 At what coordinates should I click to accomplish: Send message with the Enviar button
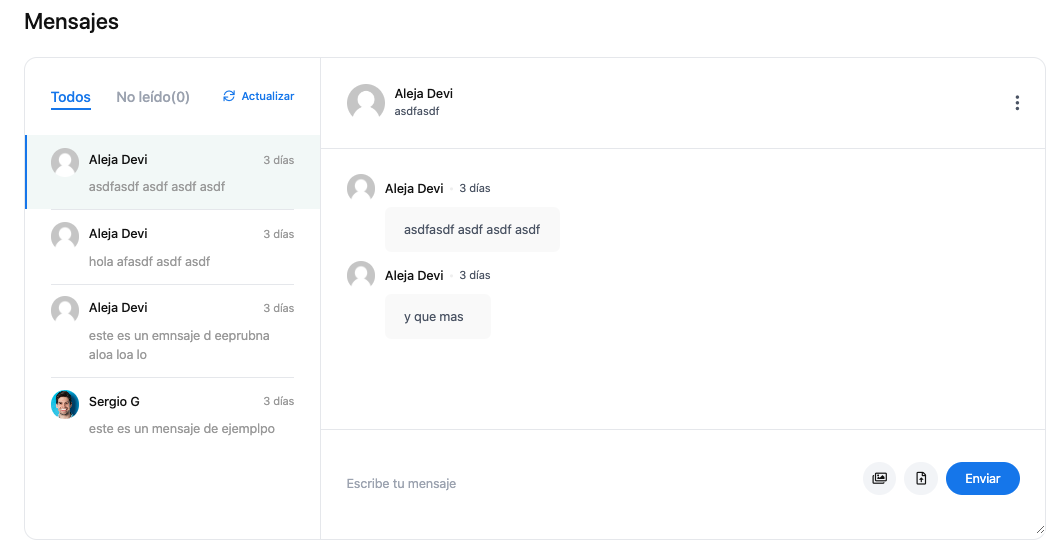982,478
